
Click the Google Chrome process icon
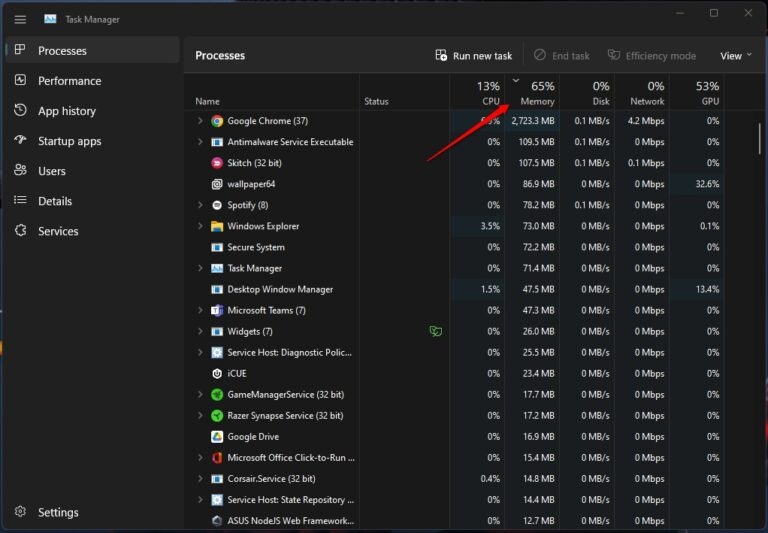pos(217,121)
